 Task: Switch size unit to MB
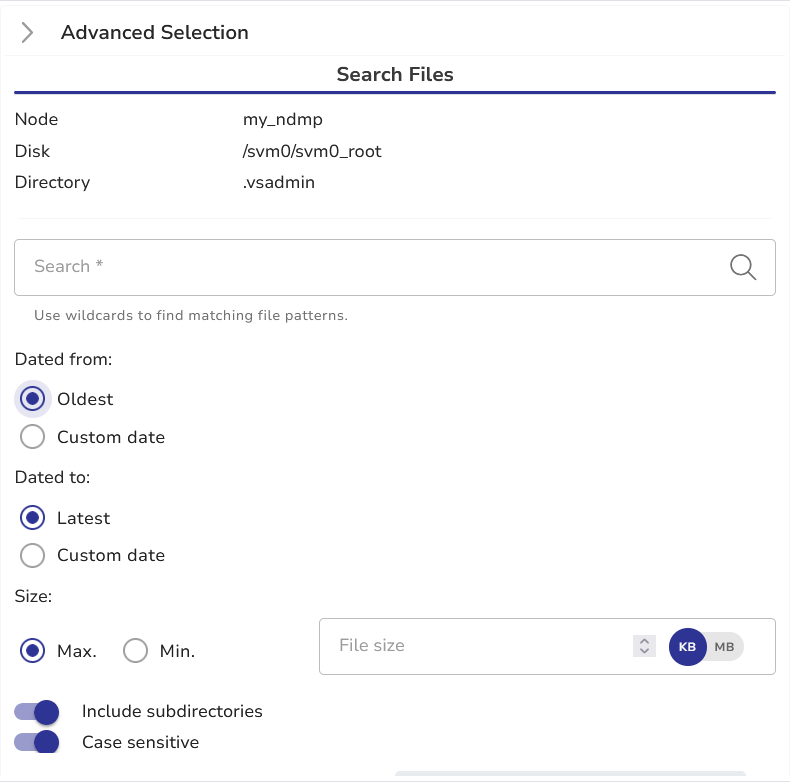coord(725,647)
